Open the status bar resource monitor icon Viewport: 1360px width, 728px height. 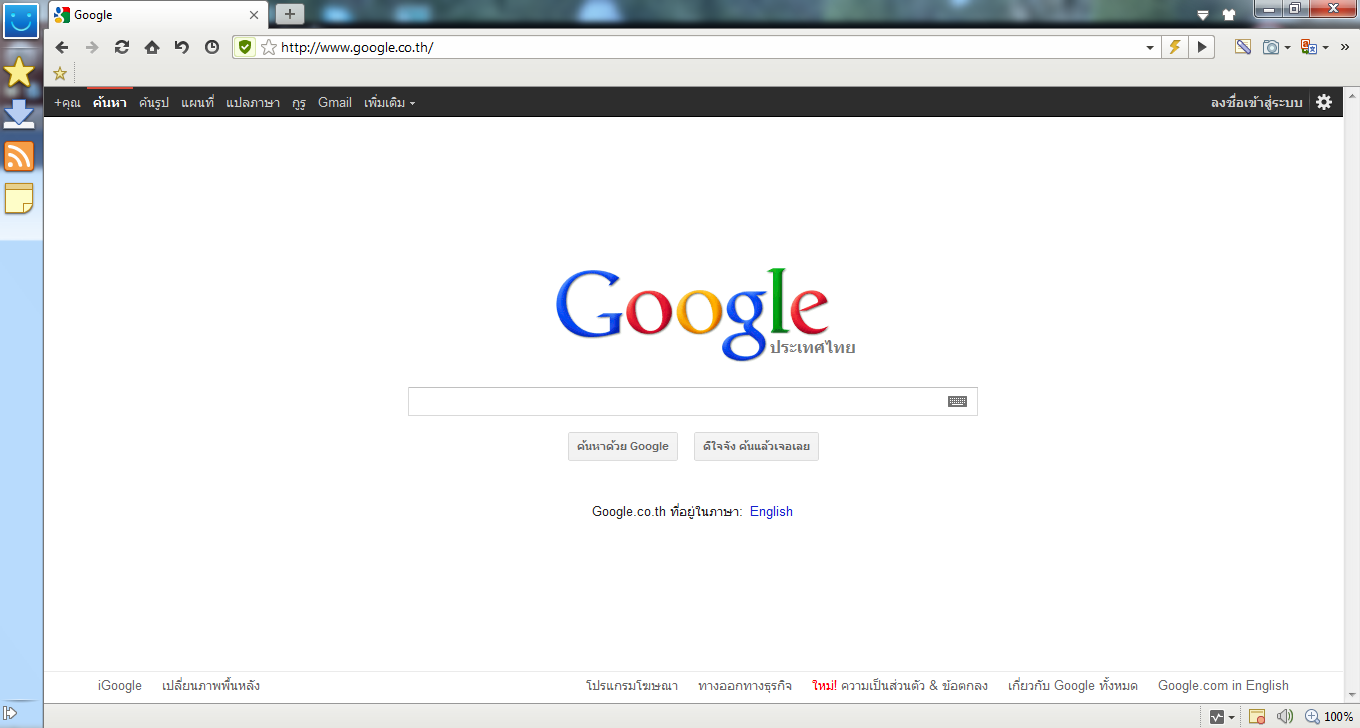tap(1218, 716)
